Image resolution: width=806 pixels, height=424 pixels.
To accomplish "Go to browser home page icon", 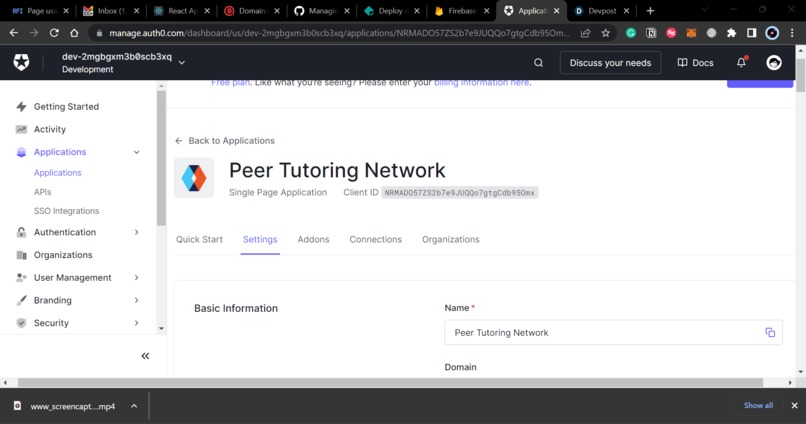I will 74,33.
